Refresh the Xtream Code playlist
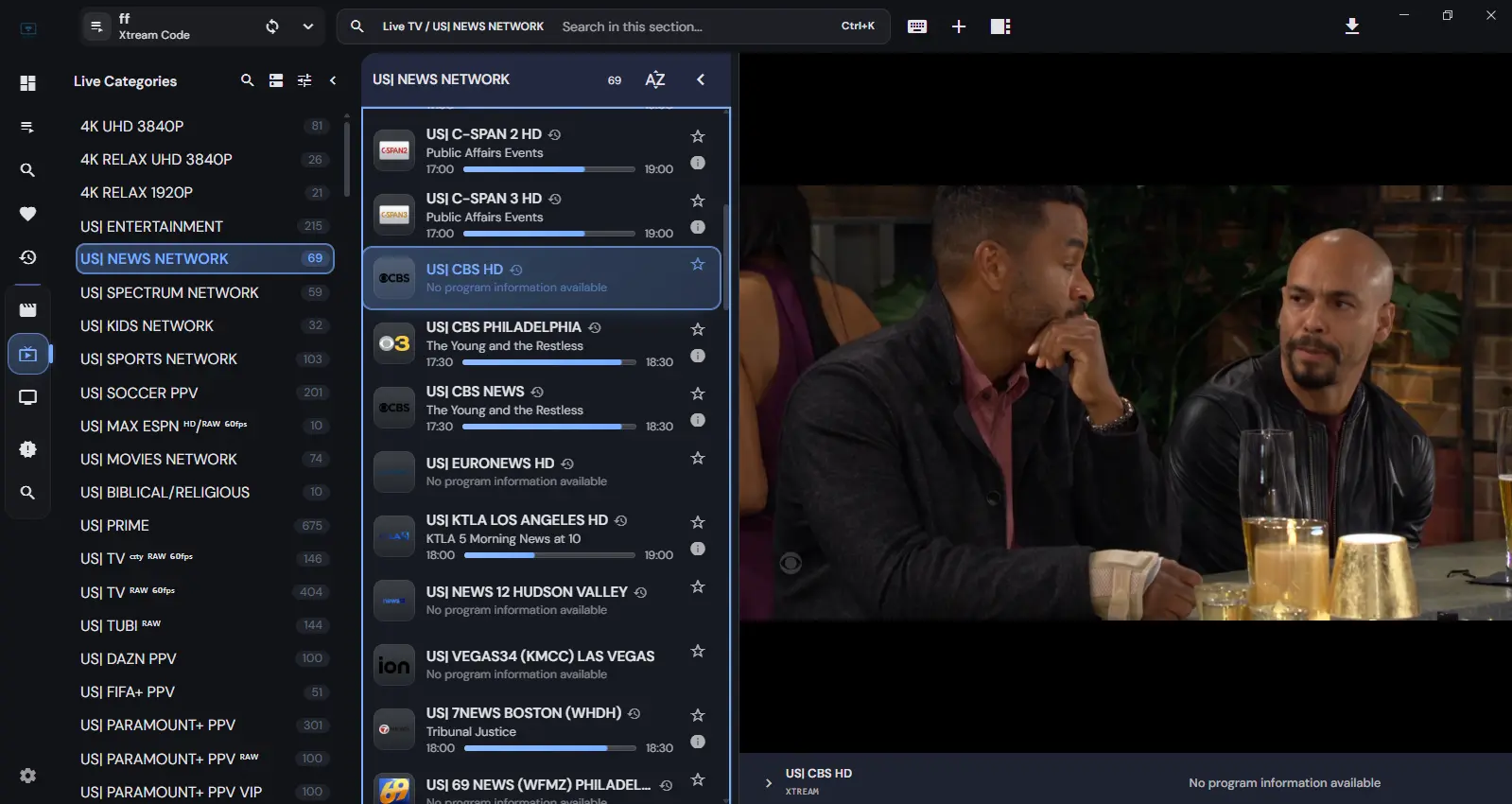The height and width of the screenshot is (804, 1512). (x=272, y=26)
